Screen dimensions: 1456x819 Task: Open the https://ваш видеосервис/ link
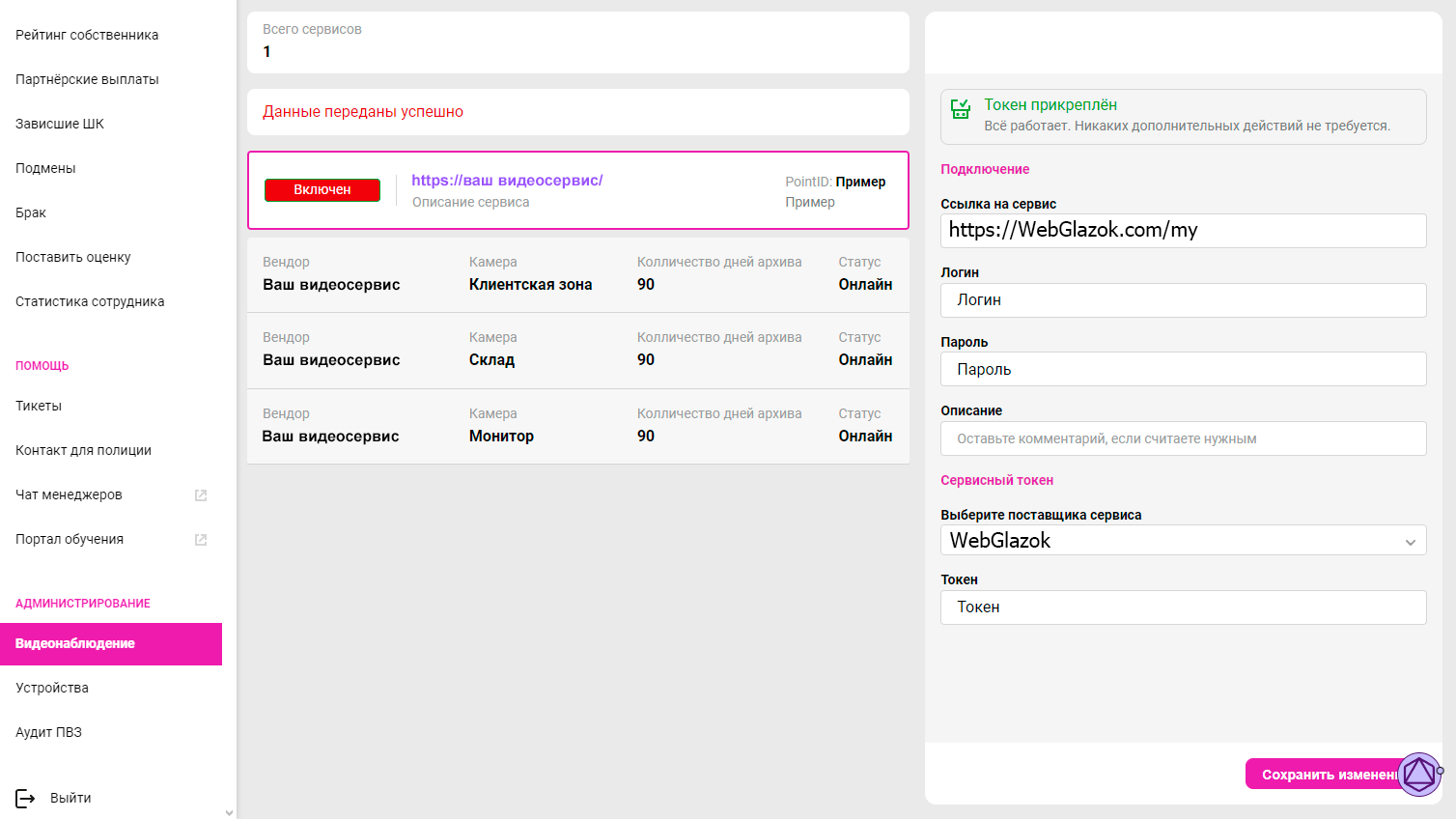click(507, 181)
